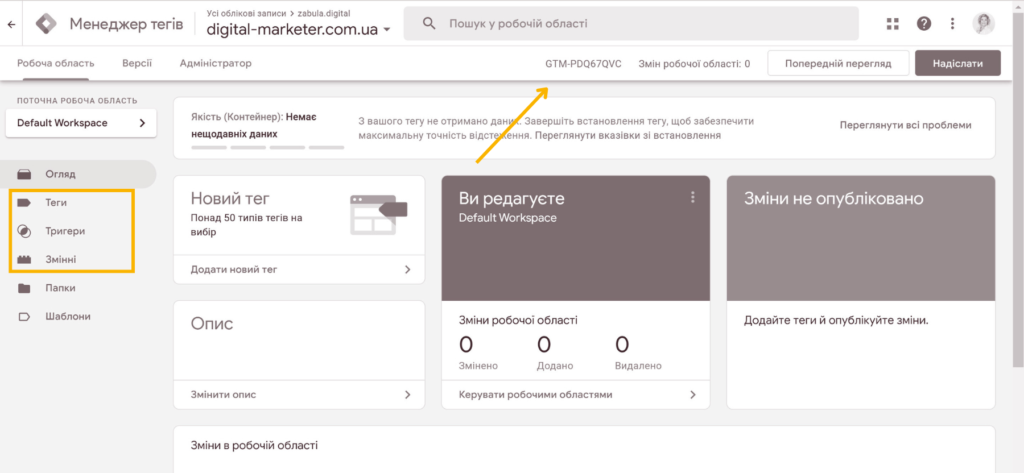Click chevron next to Додати новий тег

click(408, 269)
